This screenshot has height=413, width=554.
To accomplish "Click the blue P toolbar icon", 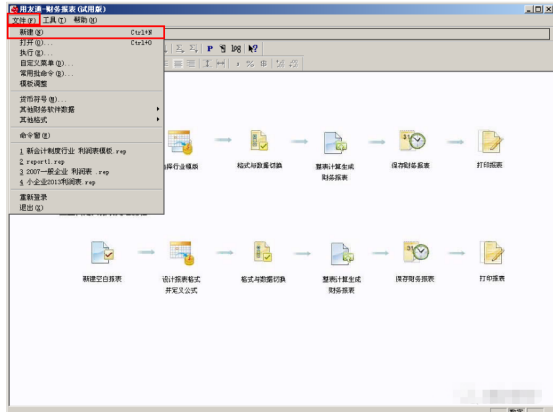I will tap(210, 48).
